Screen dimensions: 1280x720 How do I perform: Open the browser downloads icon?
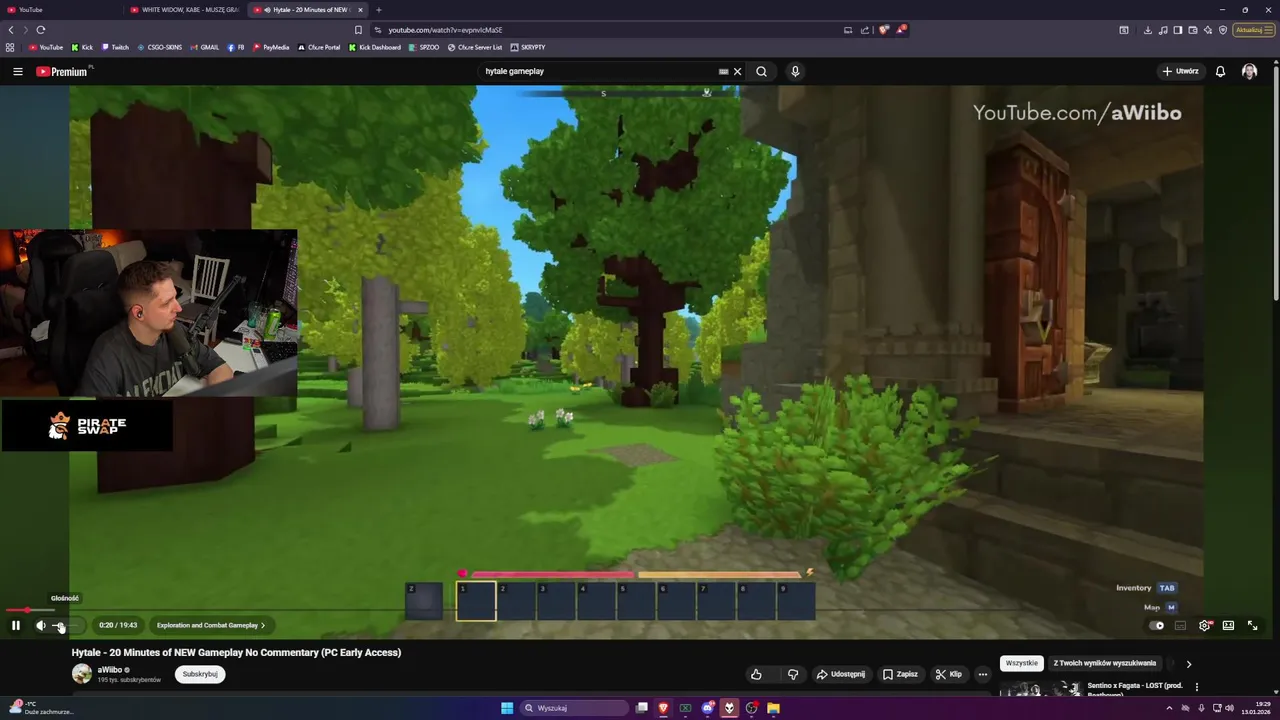click(x=1147, y=30)
